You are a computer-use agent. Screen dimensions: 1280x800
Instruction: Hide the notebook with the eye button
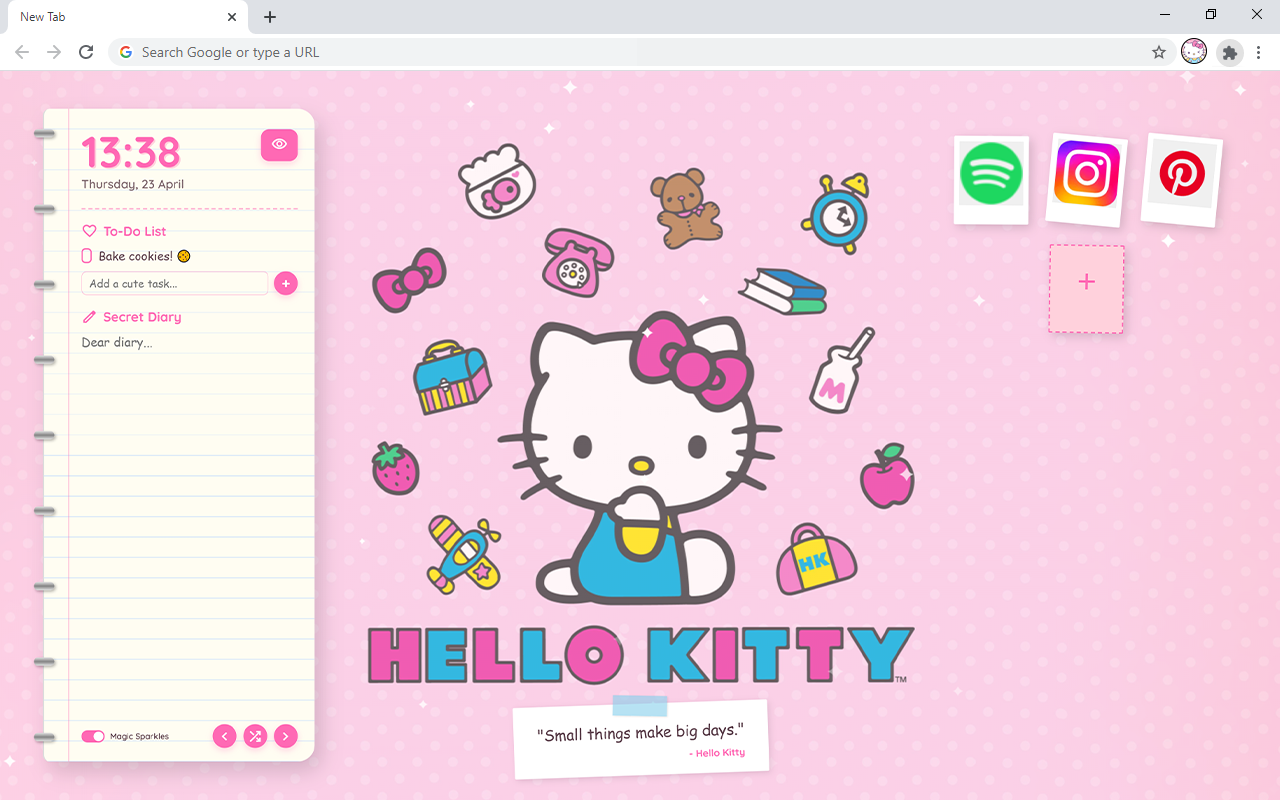pyautogui.click(x=279, y=145)
